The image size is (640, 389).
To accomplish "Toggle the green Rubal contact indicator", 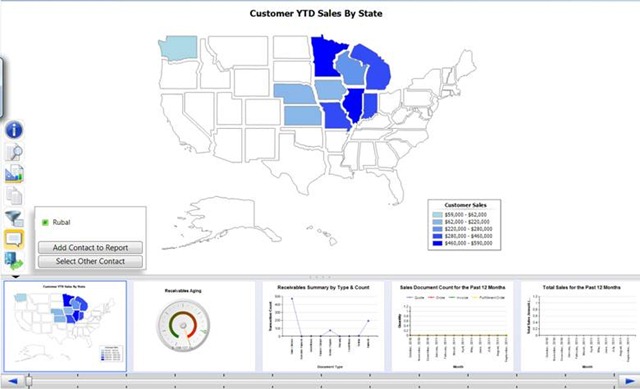I will pyautogui.click(x=45, y=222).
